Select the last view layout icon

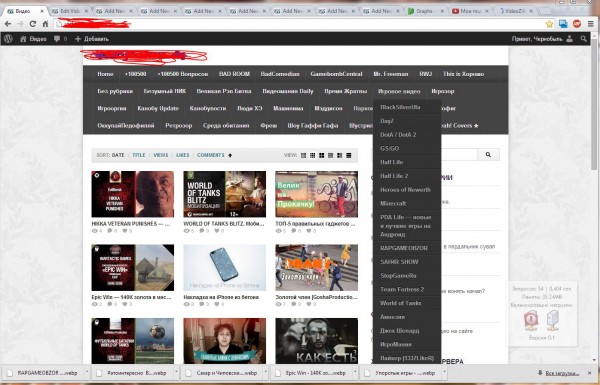point(349,155)
